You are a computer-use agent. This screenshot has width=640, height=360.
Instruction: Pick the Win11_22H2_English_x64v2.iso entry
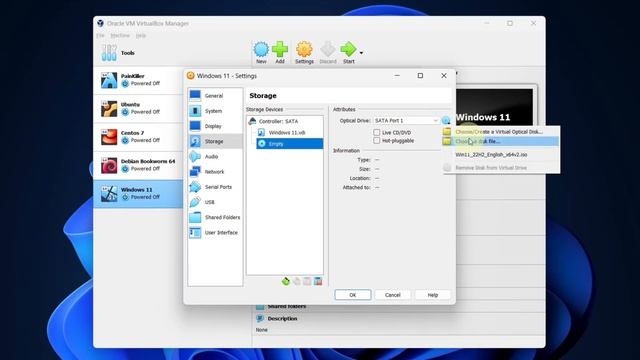point(501,155)
